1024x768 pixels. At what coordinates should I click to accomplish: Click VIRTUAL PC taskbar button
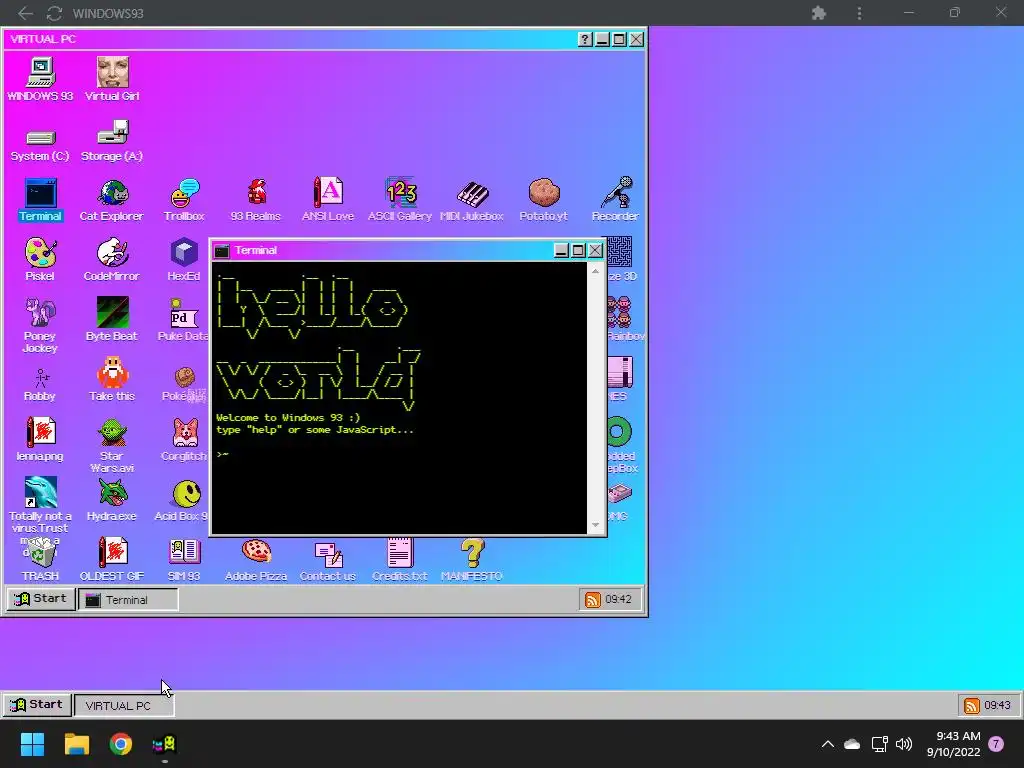click(x=124, y=705)
